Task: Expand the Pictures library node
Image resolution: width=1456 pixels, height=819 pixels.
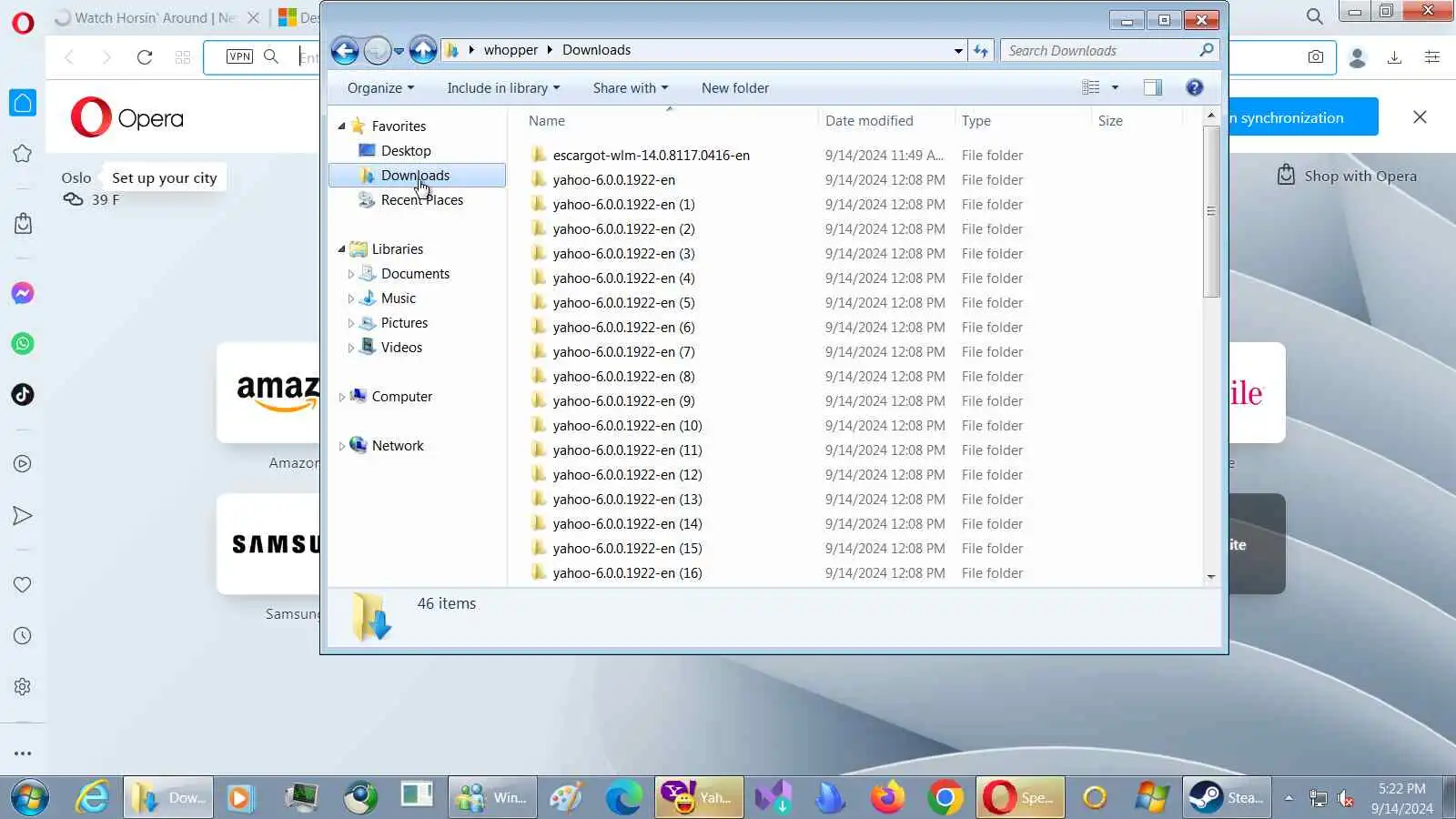Action: 351,323
